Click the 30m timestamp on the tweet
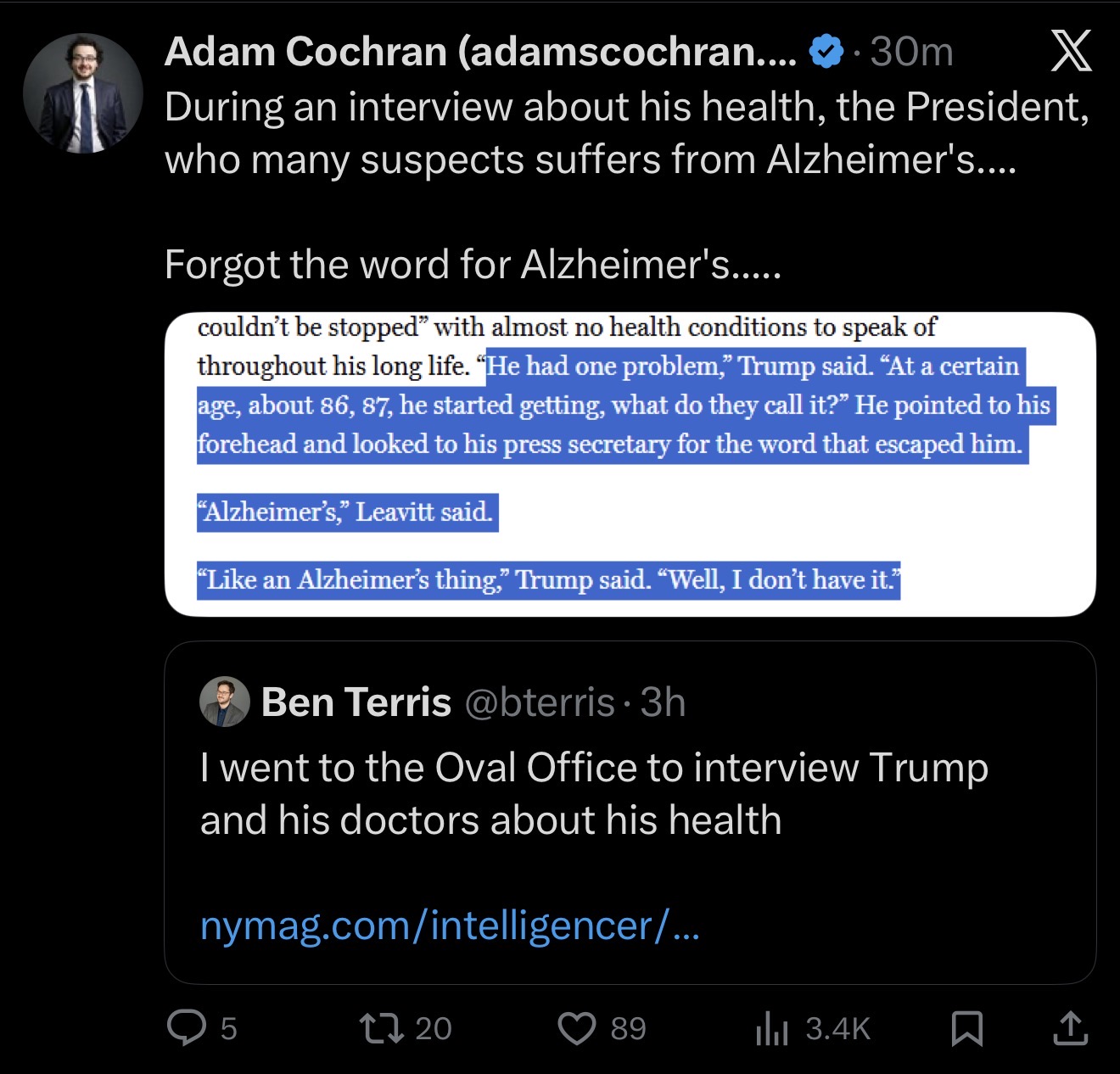Screen dimensions: 1120x1074 point(911,52)
